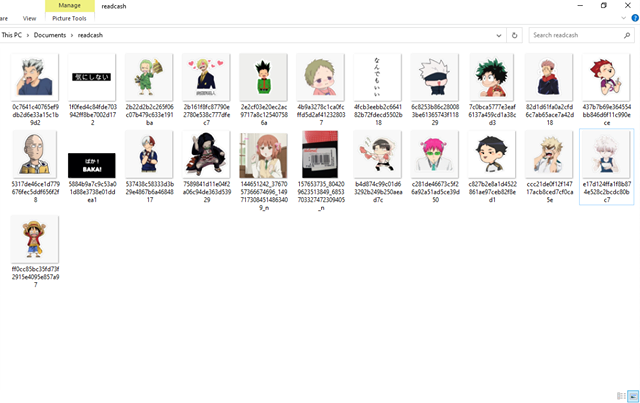This screenshot has width=640, height=403.
Task: Select vertical Japanese text image 4fcb3eebb2c6641
Action: (x=378, y=77)
